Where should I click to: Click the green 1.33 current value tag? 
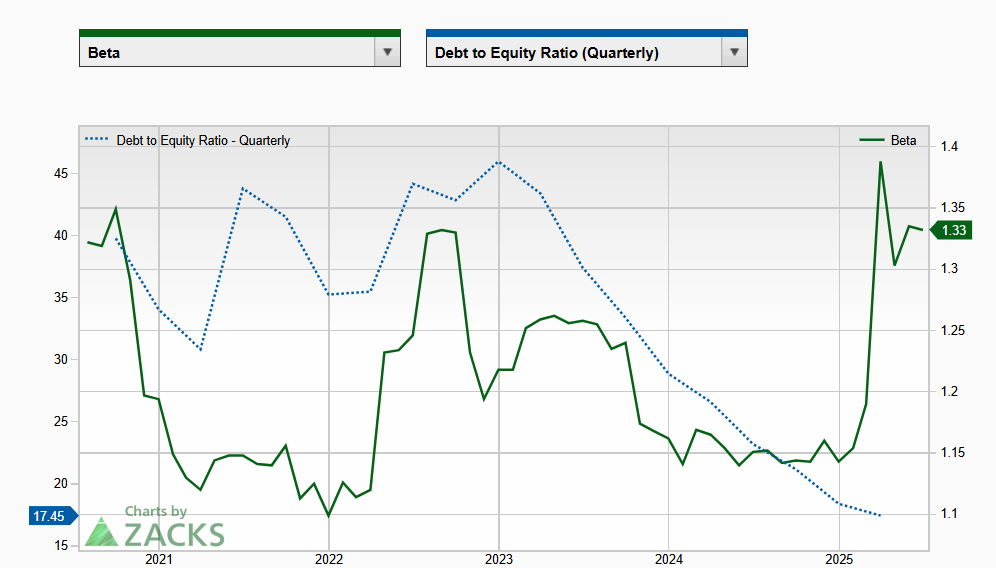[x=953, y=231]
